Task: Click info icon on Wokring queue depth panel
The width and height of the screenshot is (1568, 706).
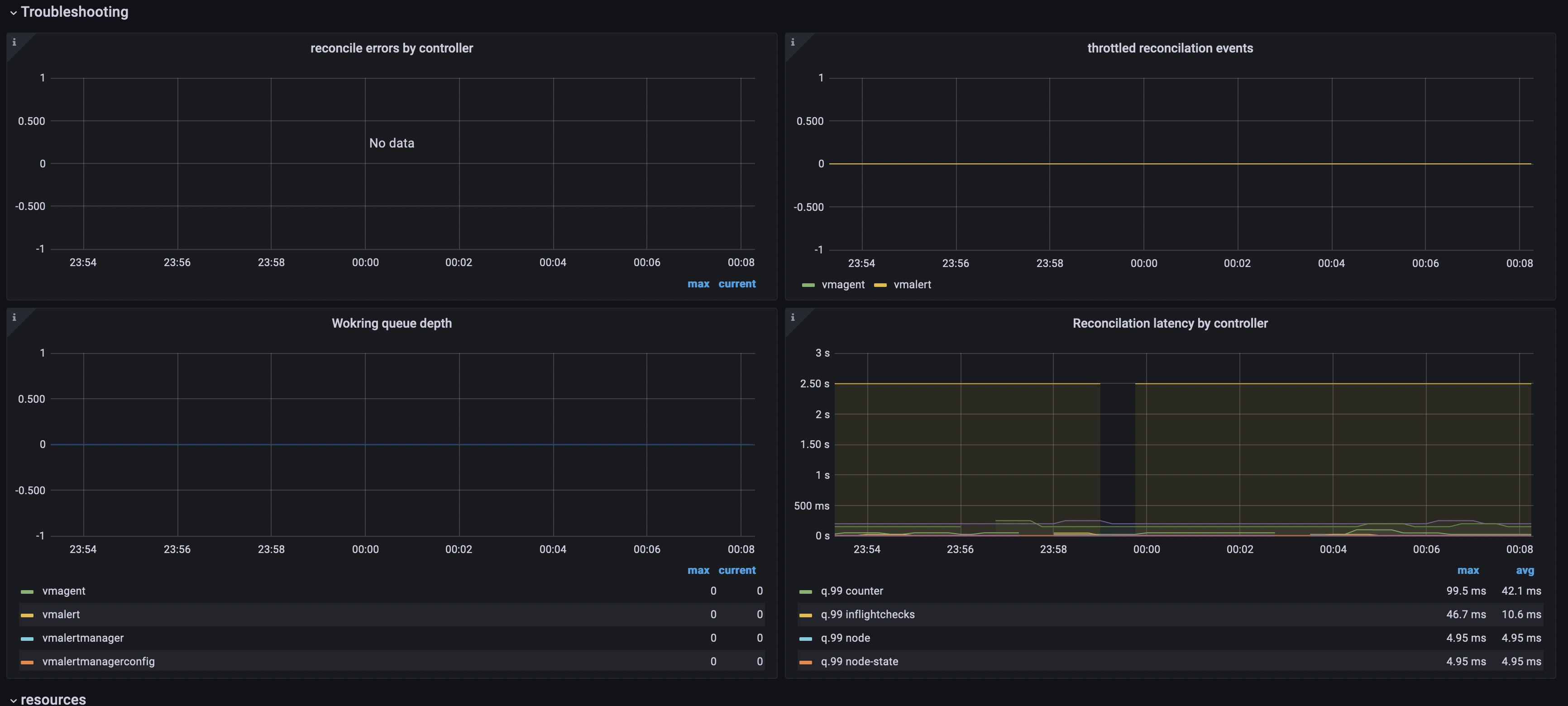Action: [x=14, y=317]
